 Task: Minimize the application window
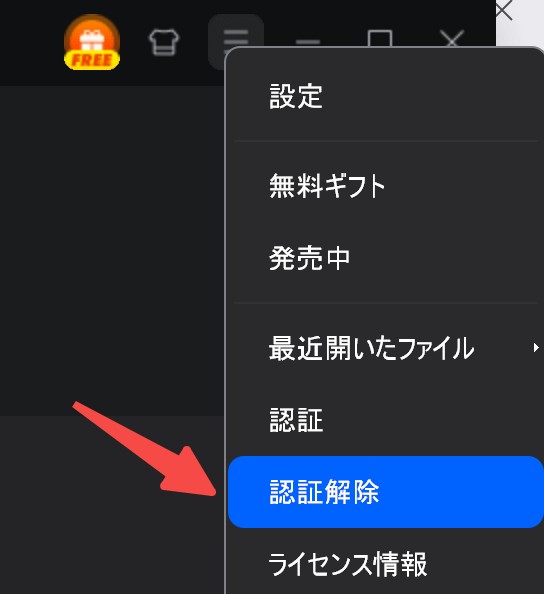point(308,42)
